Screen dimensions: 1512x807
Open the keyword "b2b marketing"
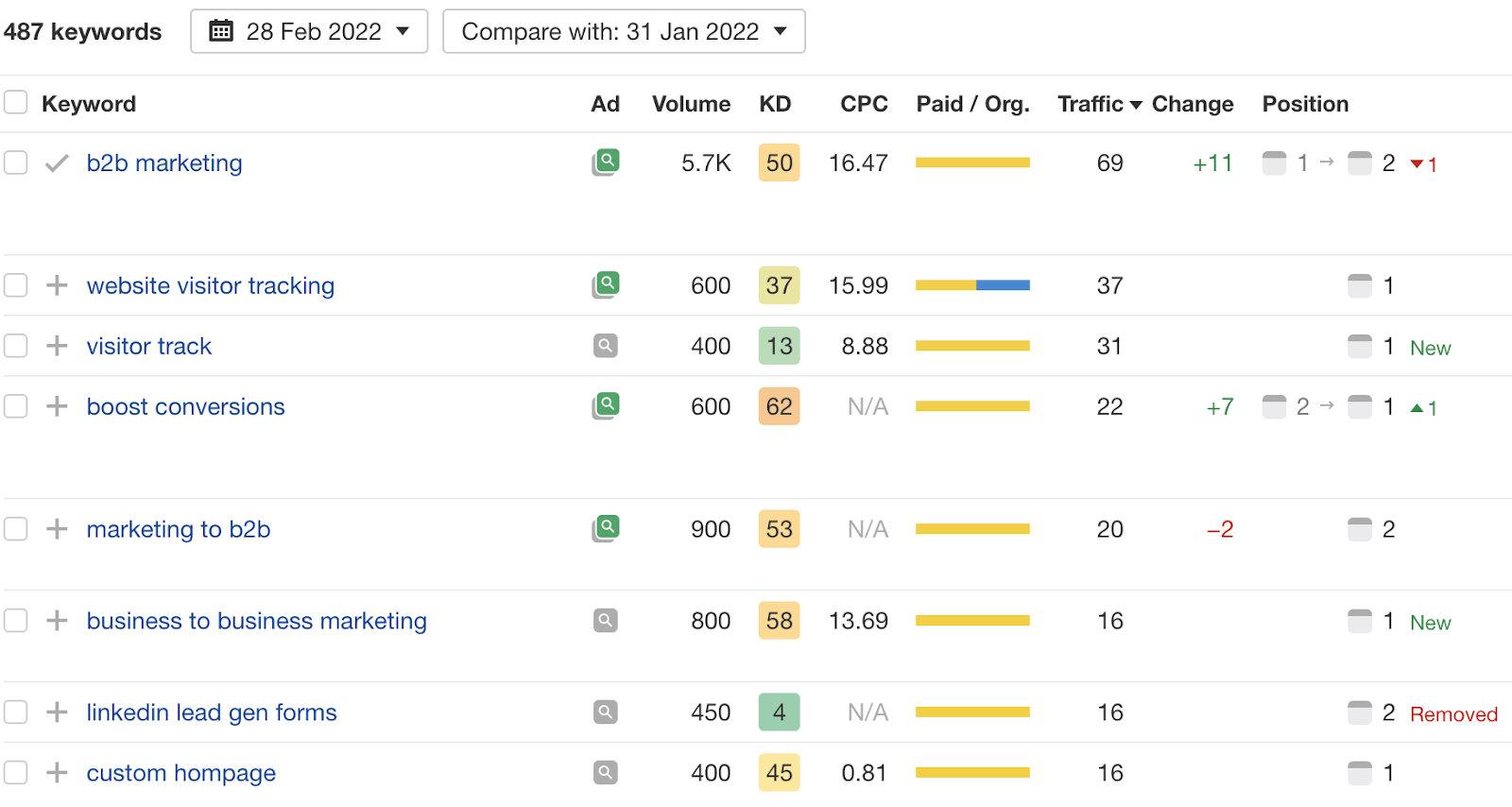point(163,162)
